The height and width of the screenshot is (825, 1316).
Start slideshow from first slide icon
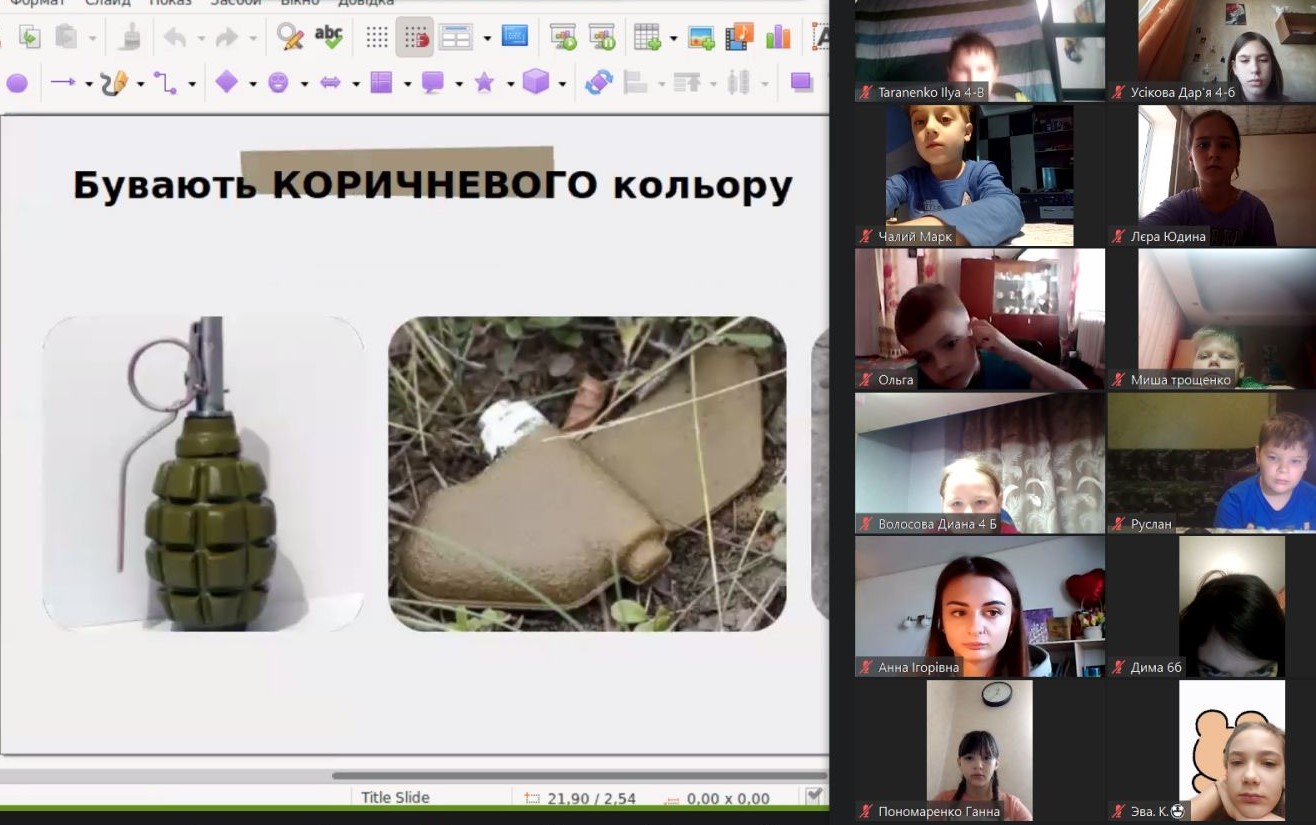click(x=564, y=38)
